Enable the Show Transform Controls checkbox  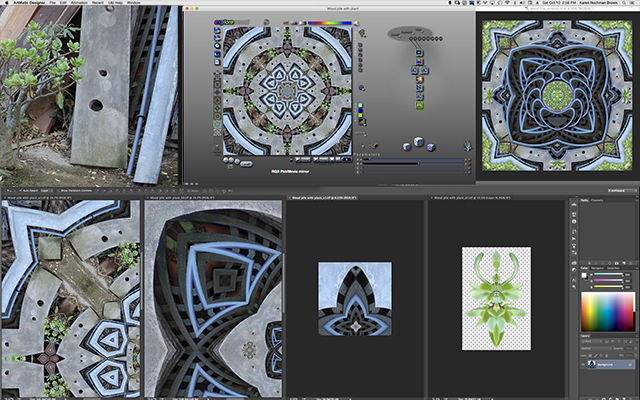pyautogui.click(x=58, y=188)
